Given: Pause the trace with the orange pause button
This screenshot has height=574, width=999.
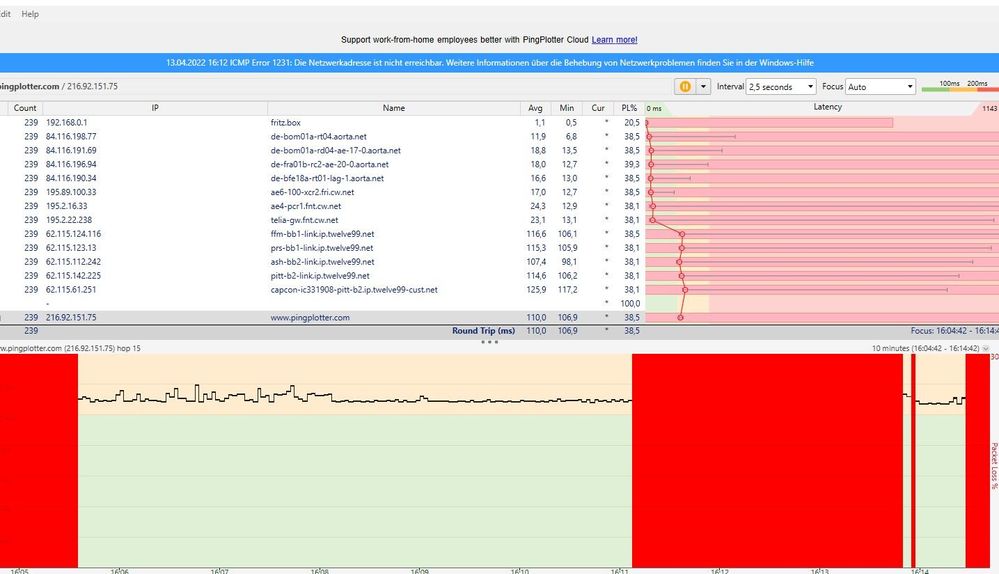Looking at the screenshot, I should [x=685, y=87].
